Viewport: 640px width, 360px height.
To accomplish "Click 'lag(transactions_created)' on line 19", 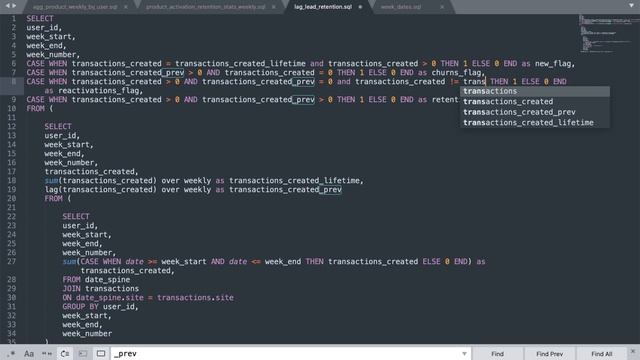I will (100, 189).
